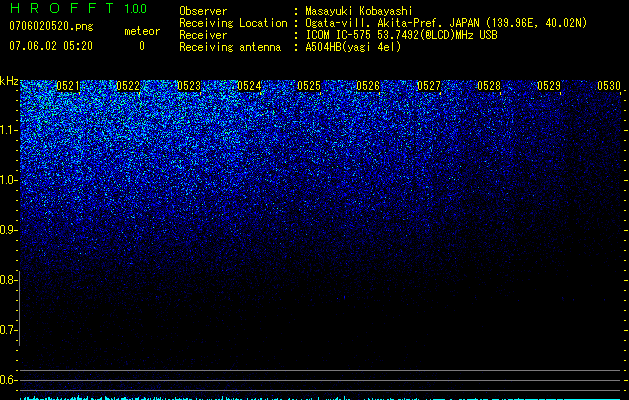Click the ICOM IC-575 53.7492 MHz receiver text
629x400 pixels.
[x=401, y=35]
